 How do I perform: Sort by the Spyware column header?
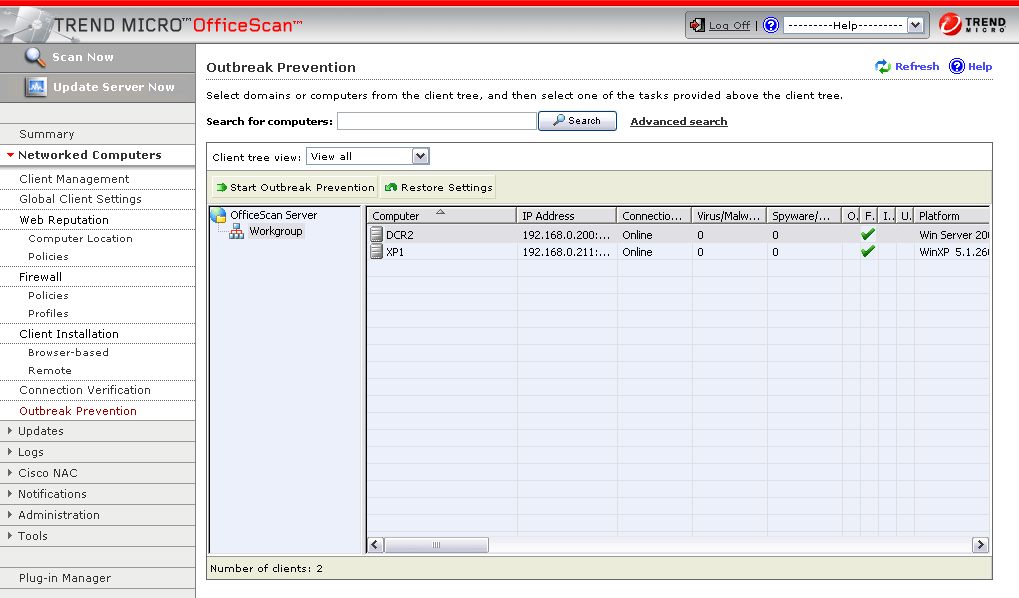click(x=804, y=215)
